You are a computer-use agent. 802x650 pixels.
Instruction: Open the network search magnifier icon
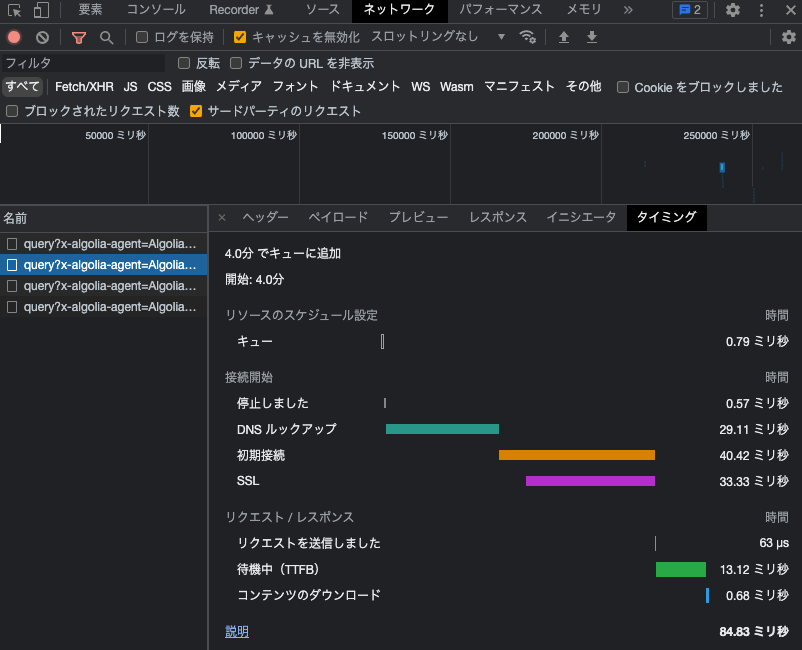click(x=106, y=37)
